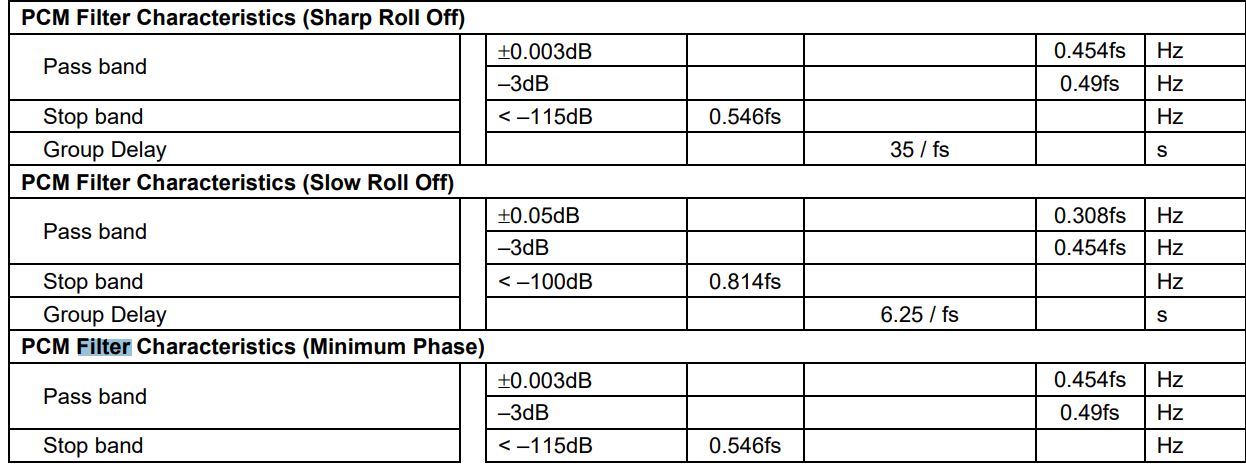The height and width of the screenshot is (471, 1246).
Task: Select the ±0.05dB condition cell
Action: (x=538, y=216)
